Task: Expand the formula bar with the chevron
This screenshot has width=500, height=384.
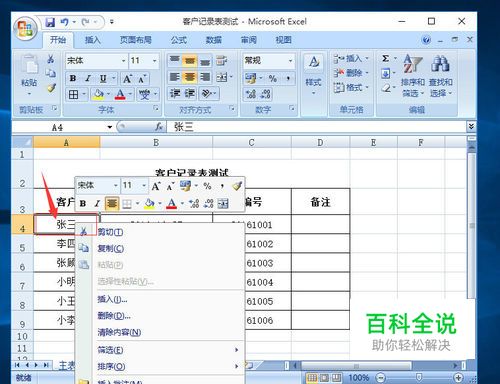Action: [471, 126]
